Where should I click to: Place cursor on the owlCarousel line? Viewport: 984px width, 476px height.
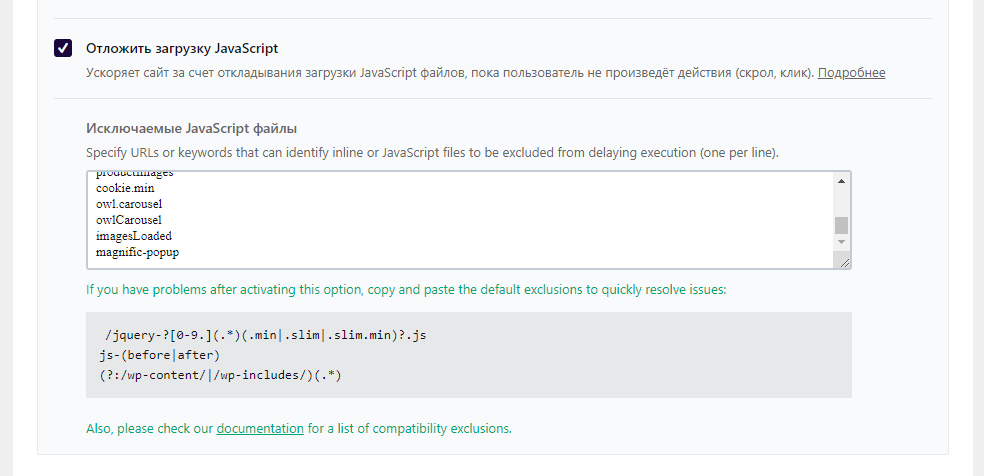[129, 220]
